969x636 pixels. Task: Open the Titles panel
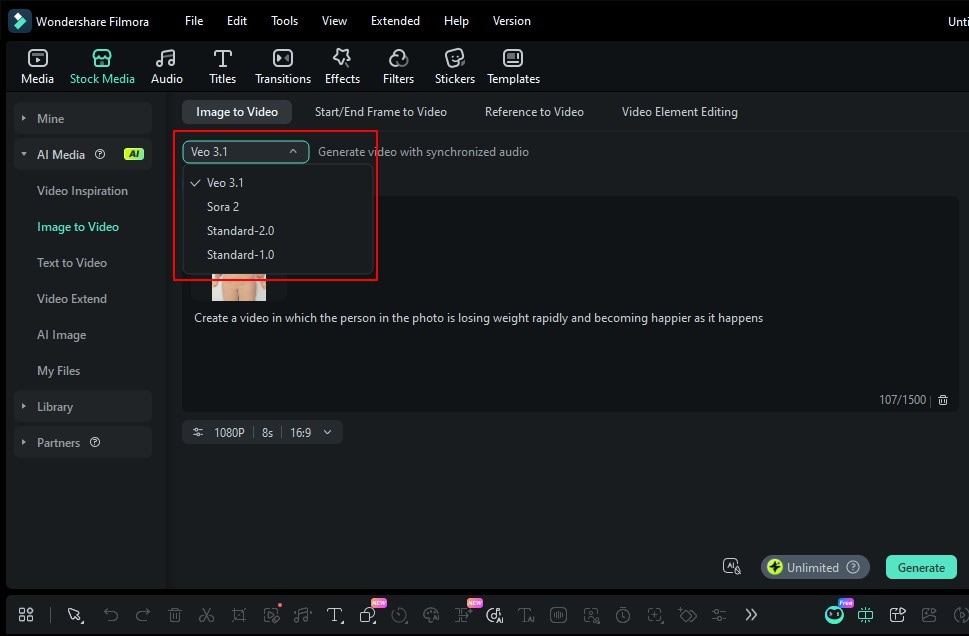click(x=222, y=65)
